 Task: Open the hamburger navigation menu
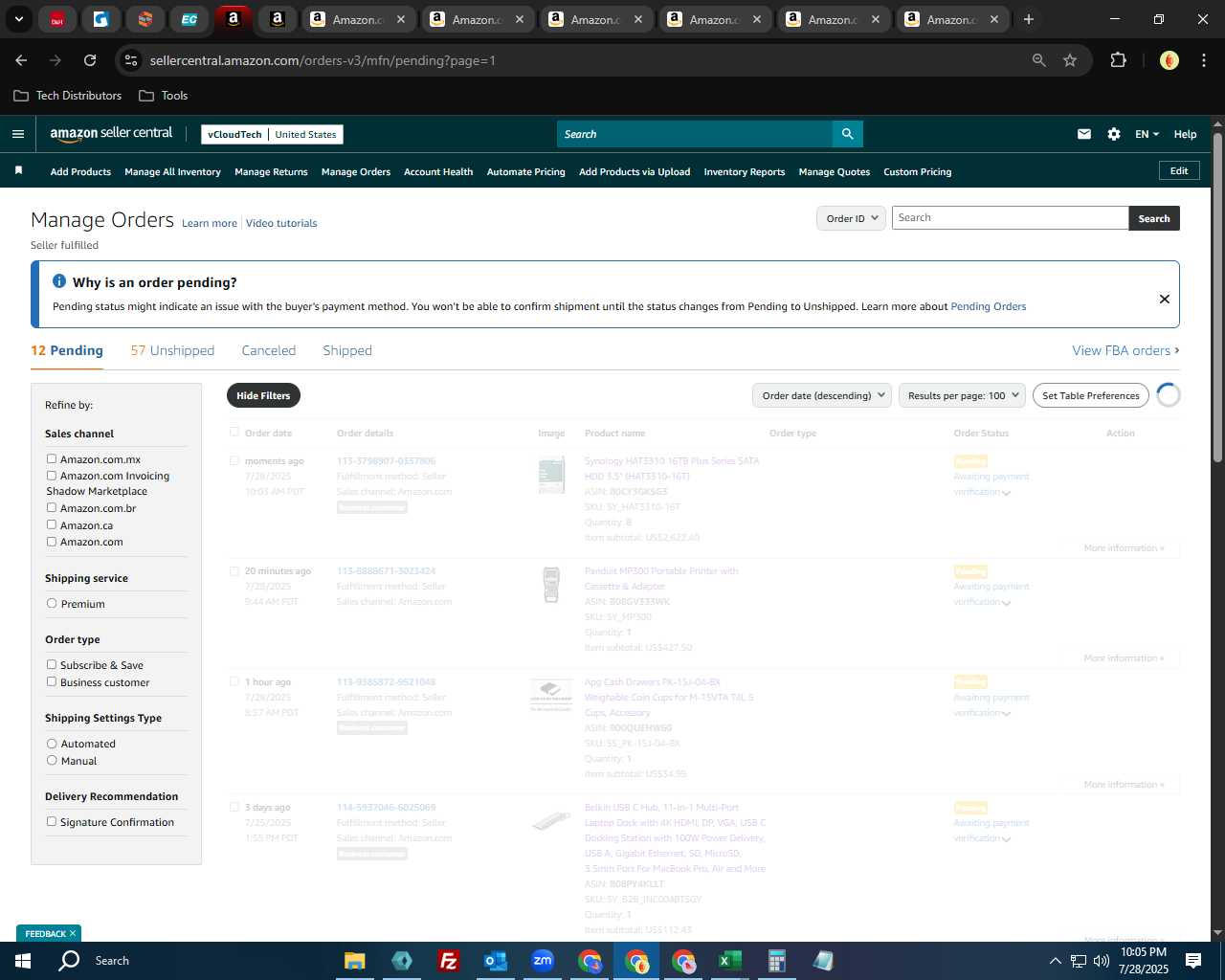tap(18, 134)
